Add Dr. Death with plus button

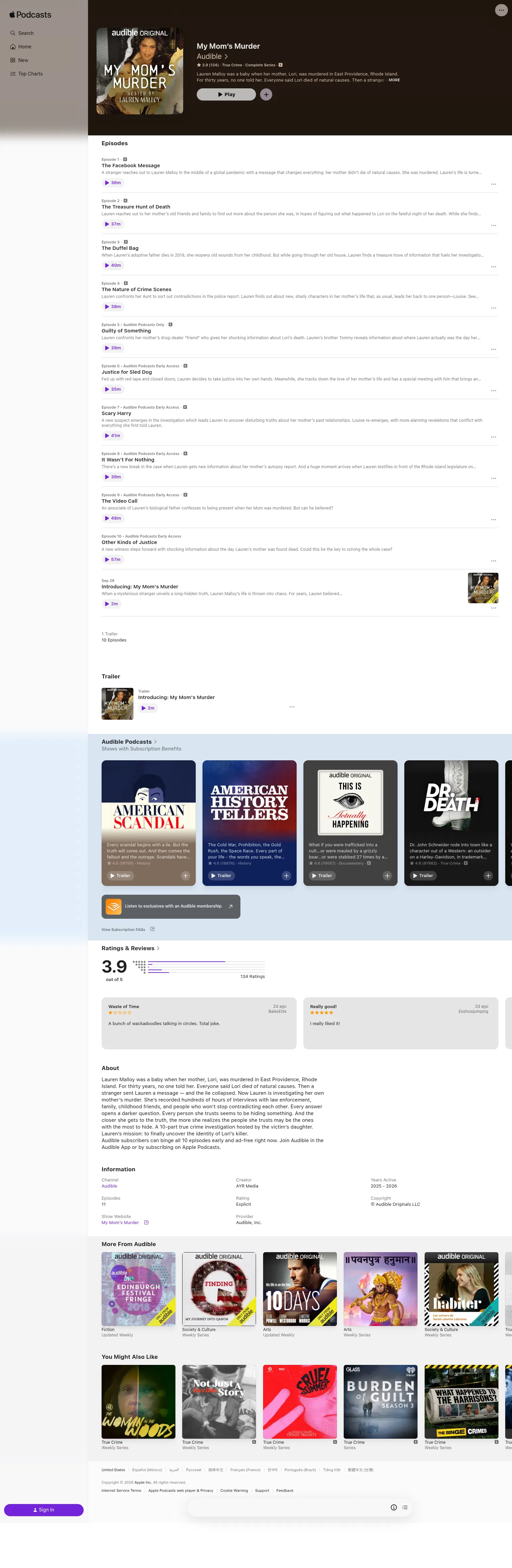point(488,875)
